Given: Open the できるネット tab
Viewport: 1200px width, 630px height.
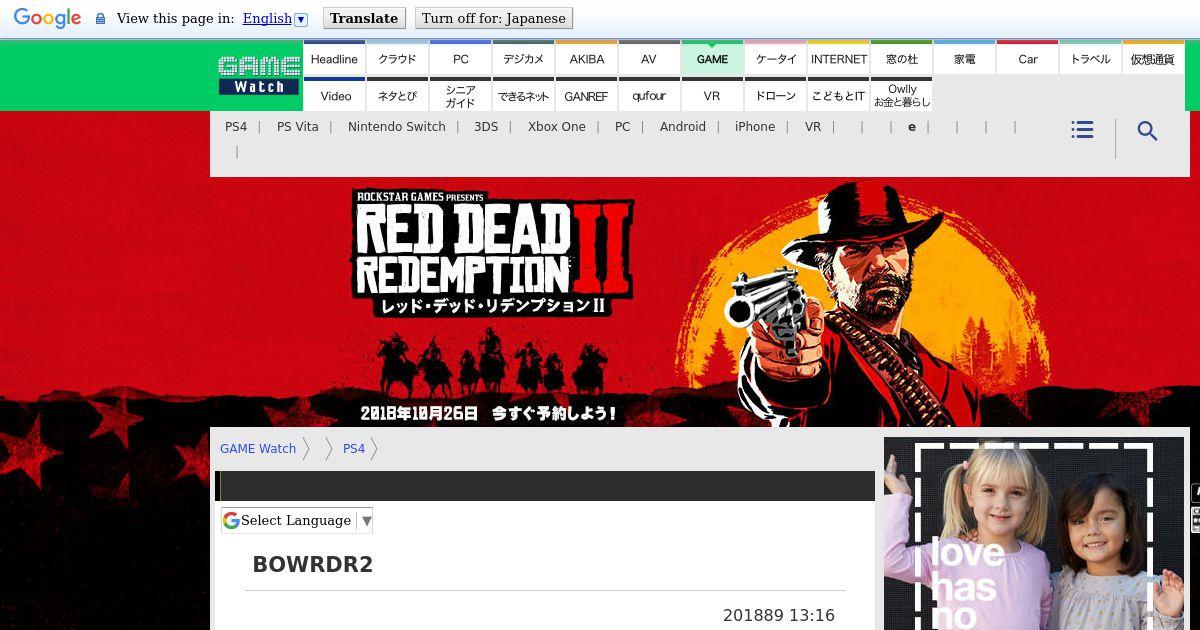Looking at the screenshot, I should pos(523,95).
